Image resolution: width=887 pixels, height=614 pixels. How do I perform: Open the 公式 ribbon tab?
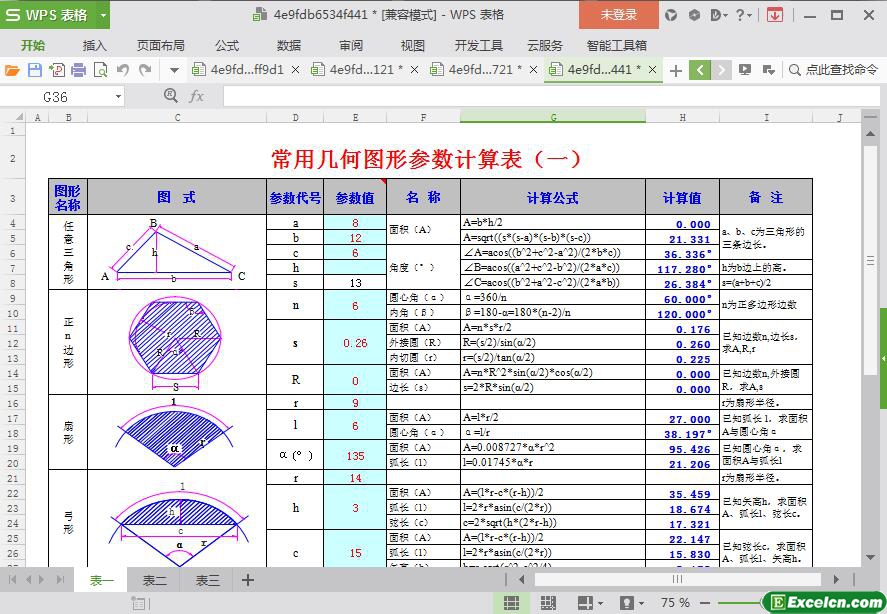[x=227, y=45]
